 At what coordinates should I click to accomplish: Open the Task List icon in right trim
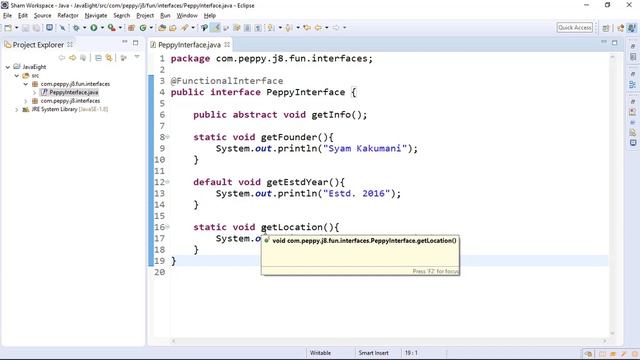pyautogui.click(x=633, y=57)
